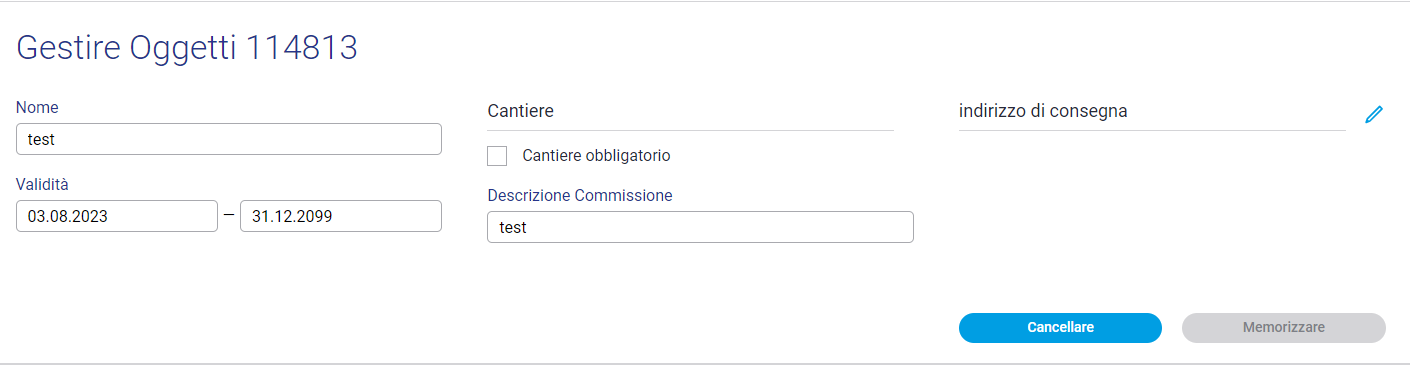Select the Descrizione Commissione label

[580, 195]
